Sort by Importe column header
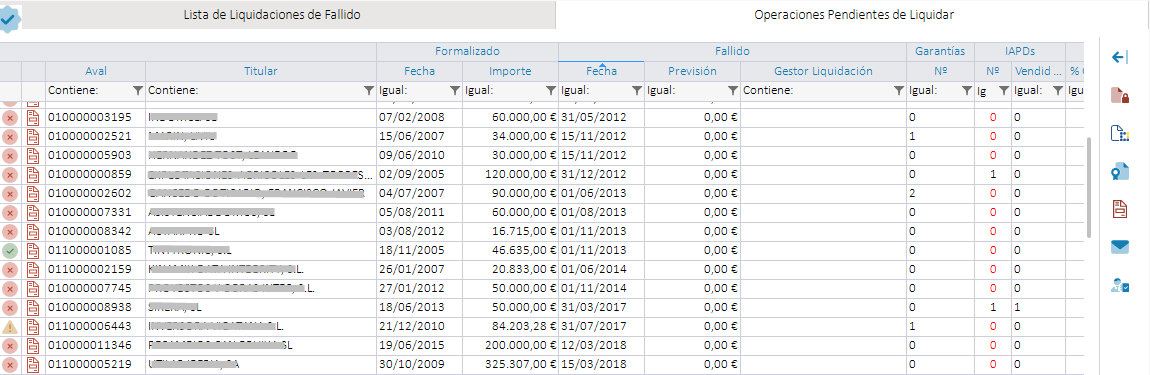 tap(510, 71)
